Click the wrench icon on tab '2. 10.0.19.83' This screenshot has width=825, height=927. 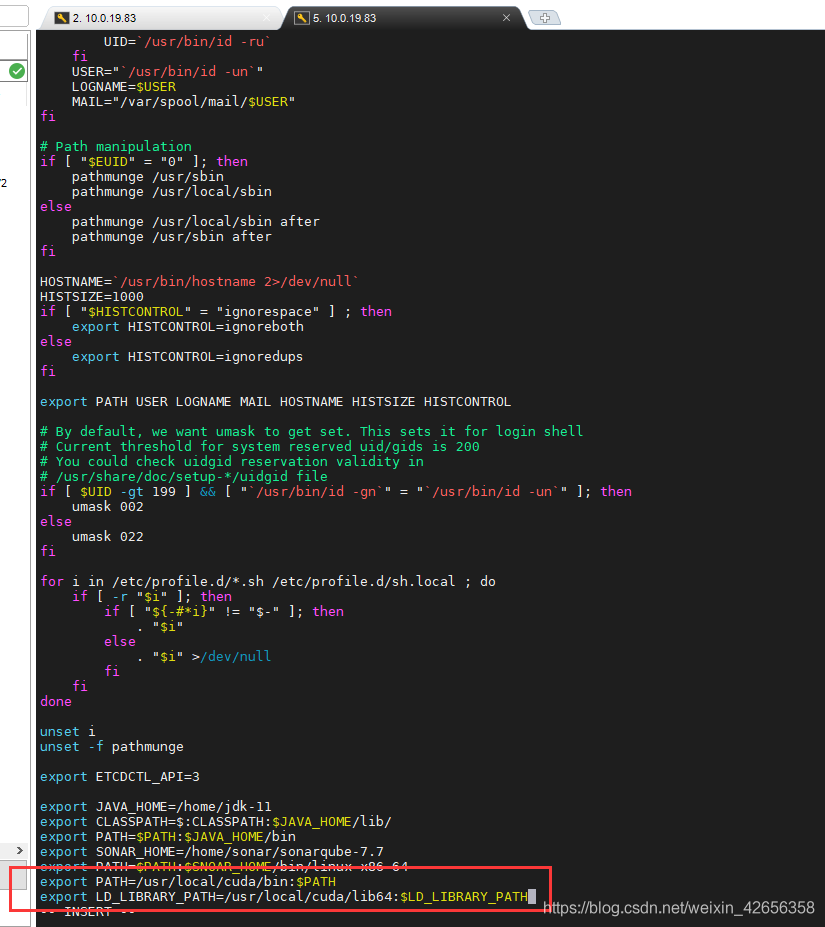click(62, 18)
